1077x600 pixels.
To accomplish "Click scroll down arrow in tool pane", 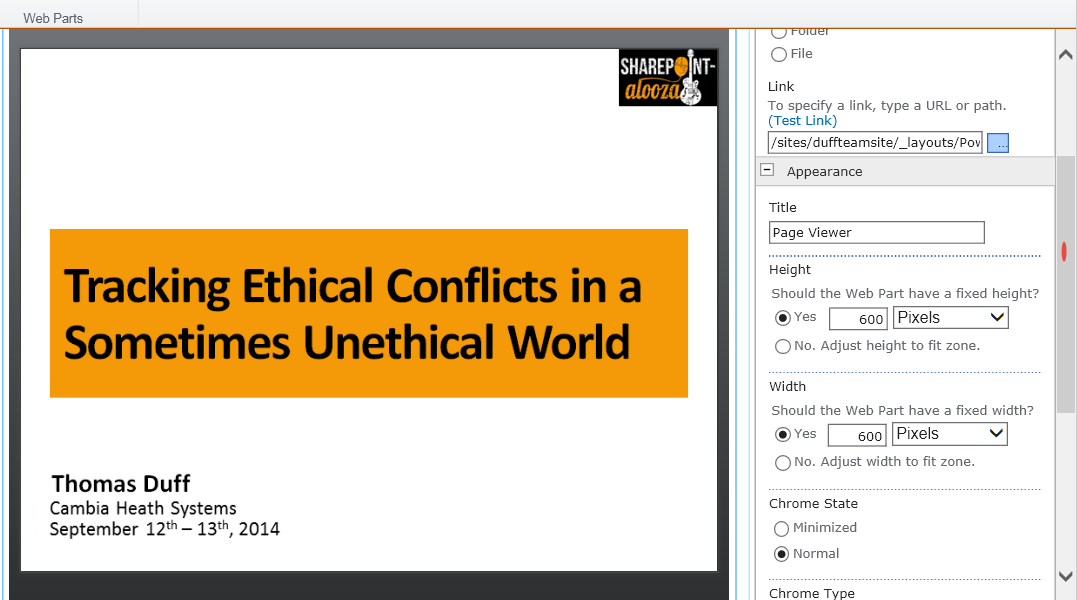I will point(1065,576).
